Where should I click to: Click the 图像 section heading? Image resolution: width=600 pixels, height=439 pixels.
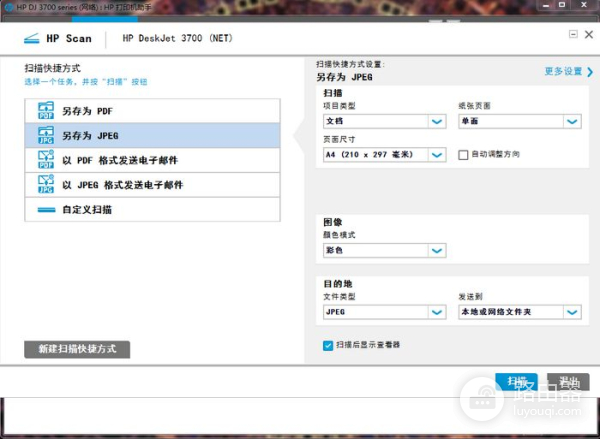point(333,222)
